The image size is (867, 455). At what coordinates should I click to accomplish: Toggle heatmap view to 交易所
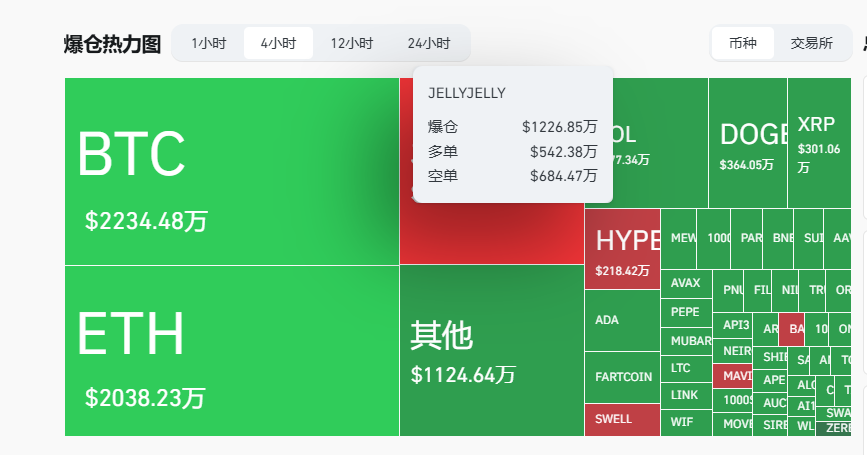tap(811, 43)
